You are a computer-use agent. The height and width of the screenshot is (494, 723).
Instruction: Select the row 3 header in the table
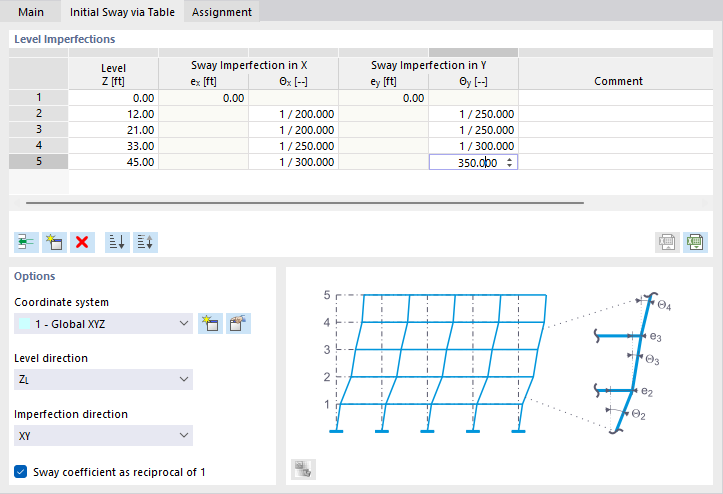39,129
